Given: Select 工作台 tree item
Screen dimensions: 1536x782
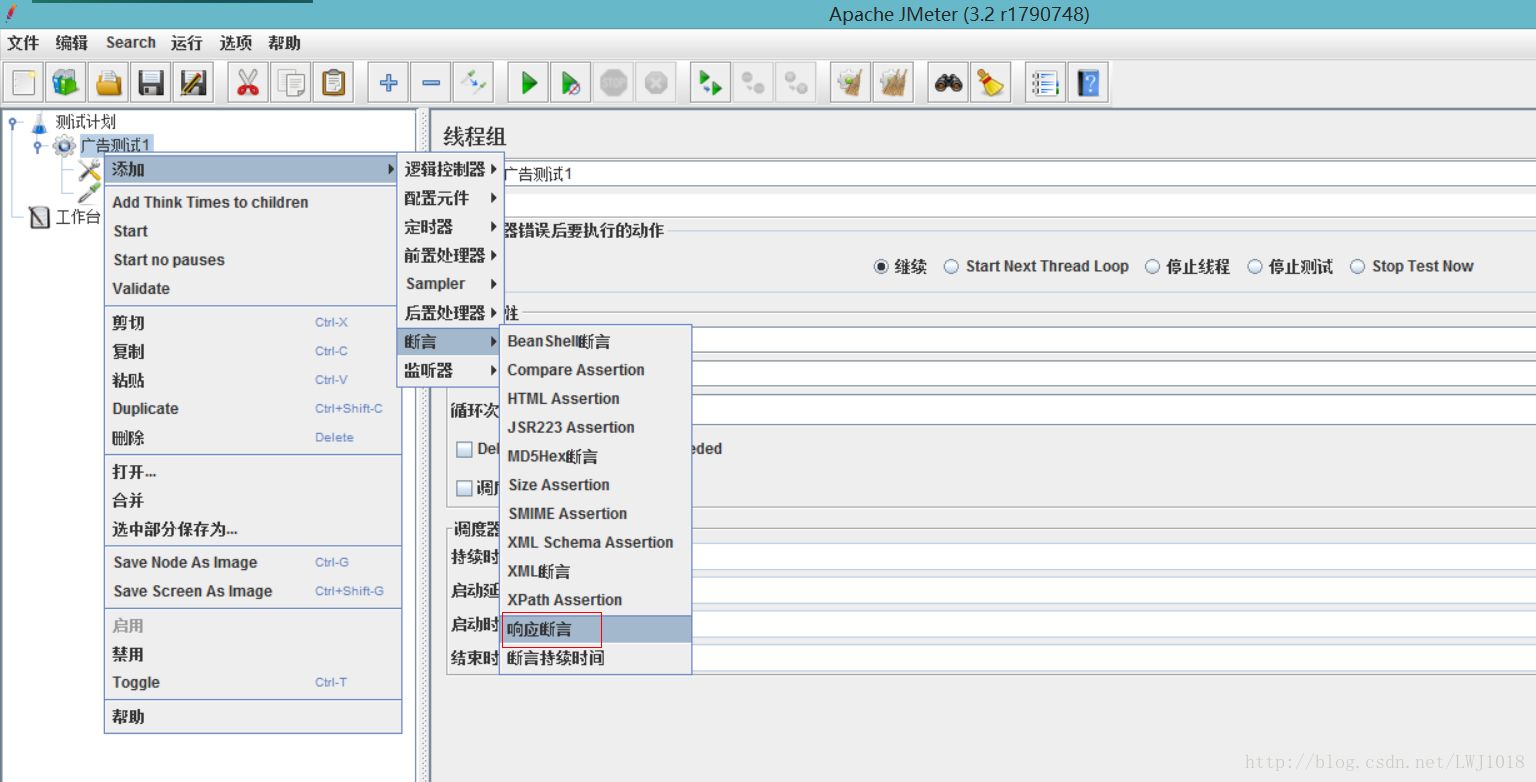Looking at the screenshot, I should point(78,217).
